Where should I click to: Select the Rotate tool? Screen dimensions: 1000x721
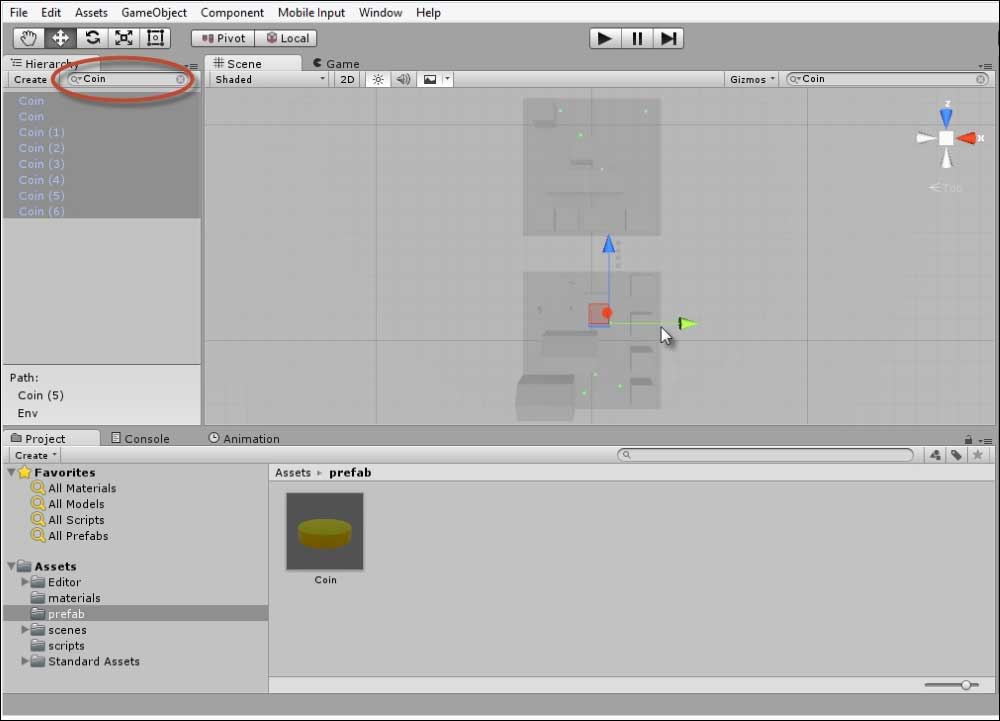[92, 38]
